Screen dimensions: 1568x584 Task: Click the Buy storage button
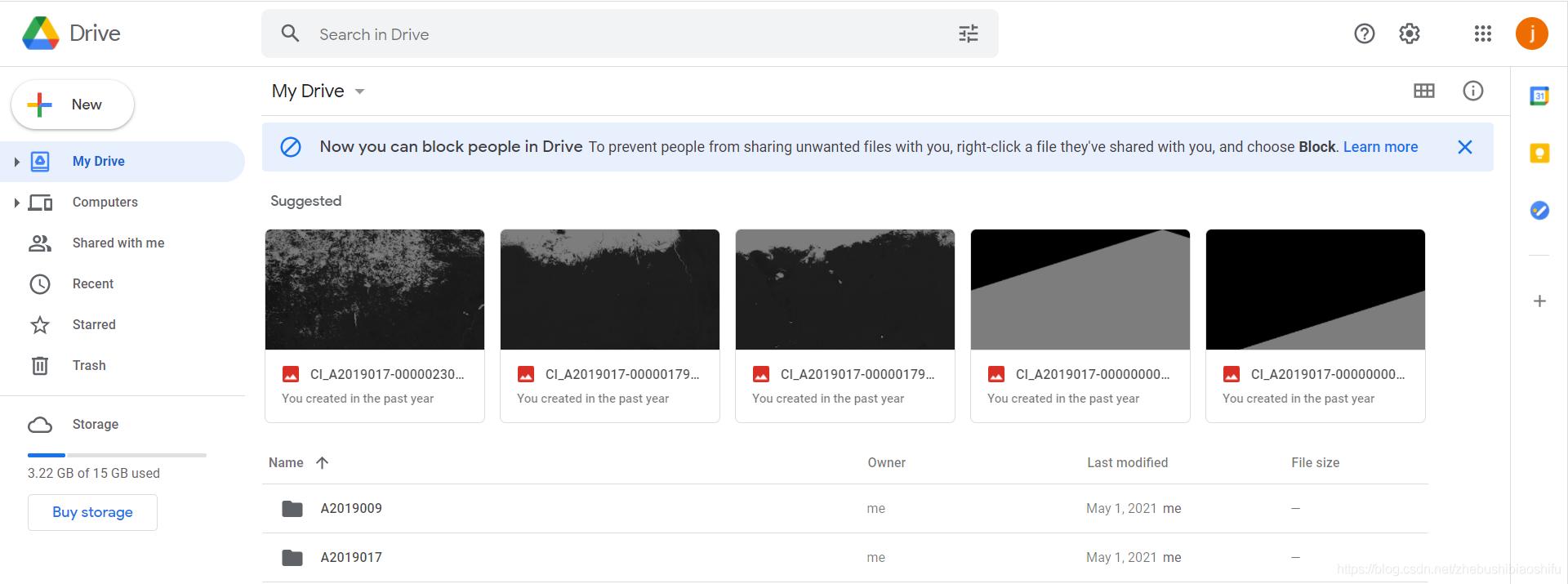[92, 512]
